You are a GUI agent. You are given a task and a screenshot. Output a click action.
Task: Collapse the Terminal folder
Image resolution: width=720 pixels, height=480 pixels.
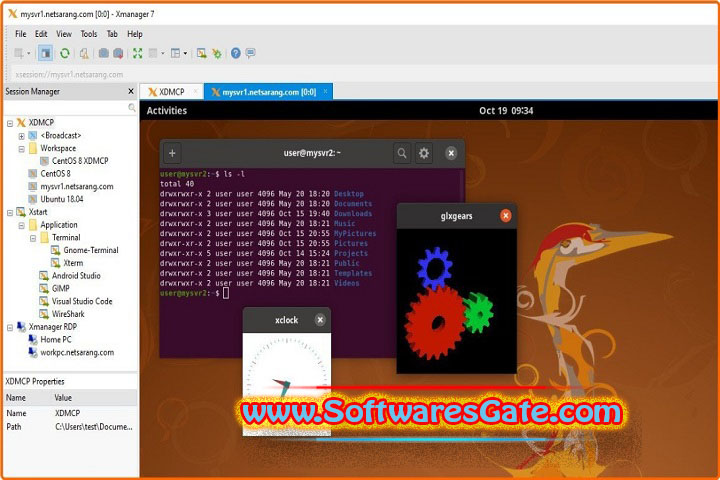pos(33,238)
